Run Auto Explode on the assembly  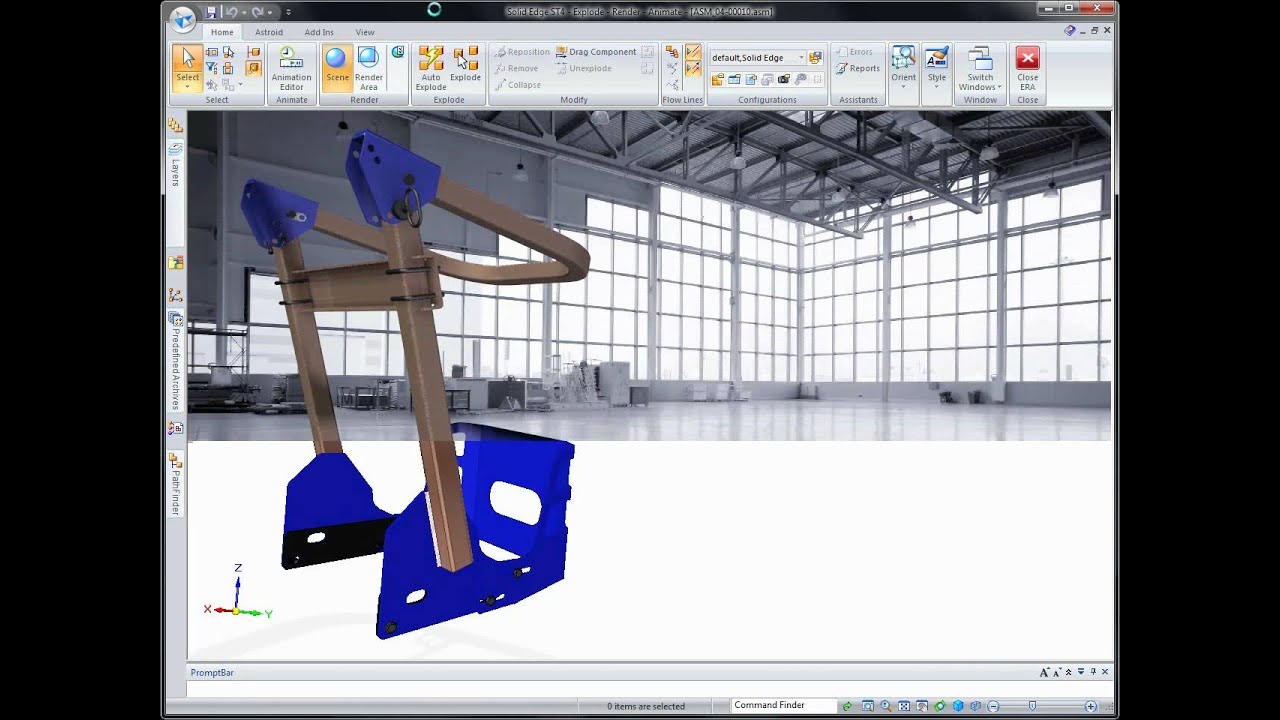tap(431, 68)
